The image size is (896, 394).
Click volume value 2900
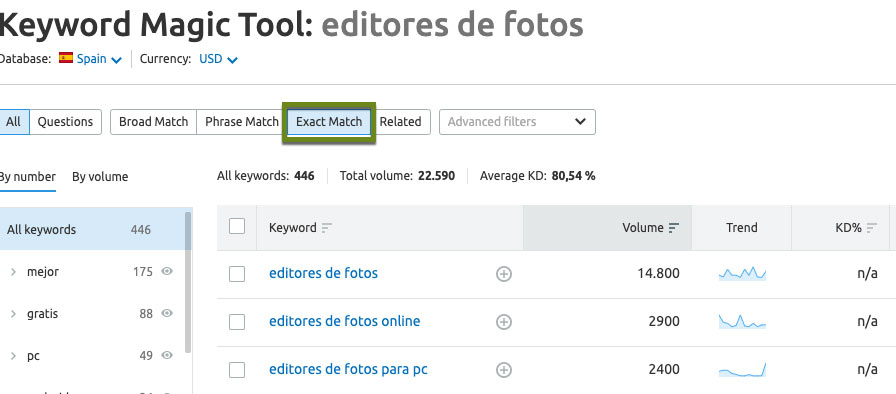[x=664, y=322]
